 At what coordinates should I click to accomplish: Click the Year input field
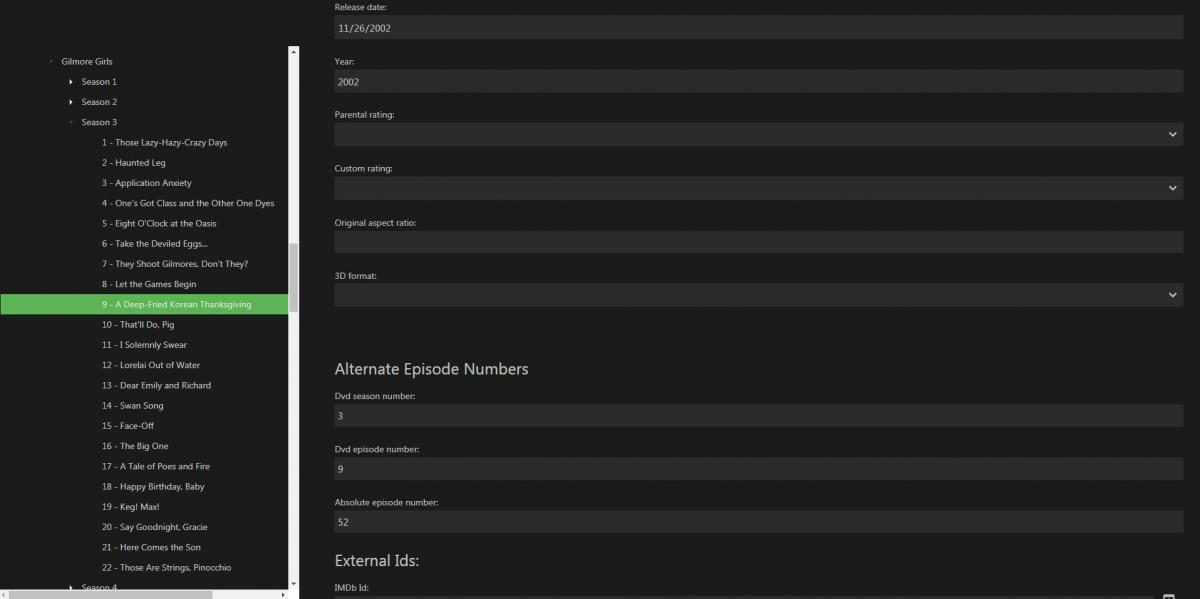click(x=758, y=82)
